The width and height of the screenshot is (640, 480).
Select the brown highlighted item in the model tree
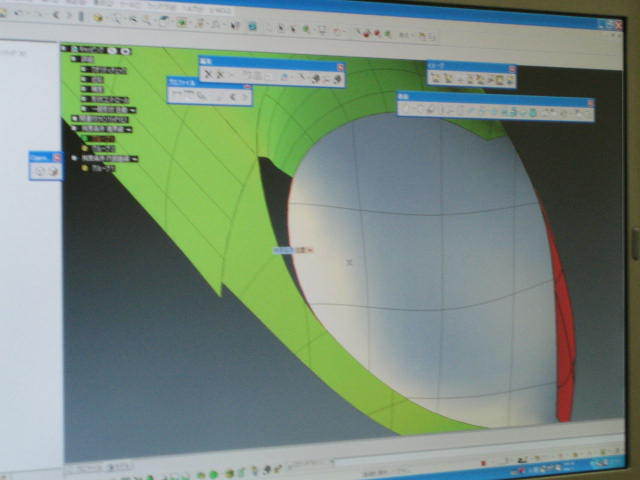click(x=102, y=139)
